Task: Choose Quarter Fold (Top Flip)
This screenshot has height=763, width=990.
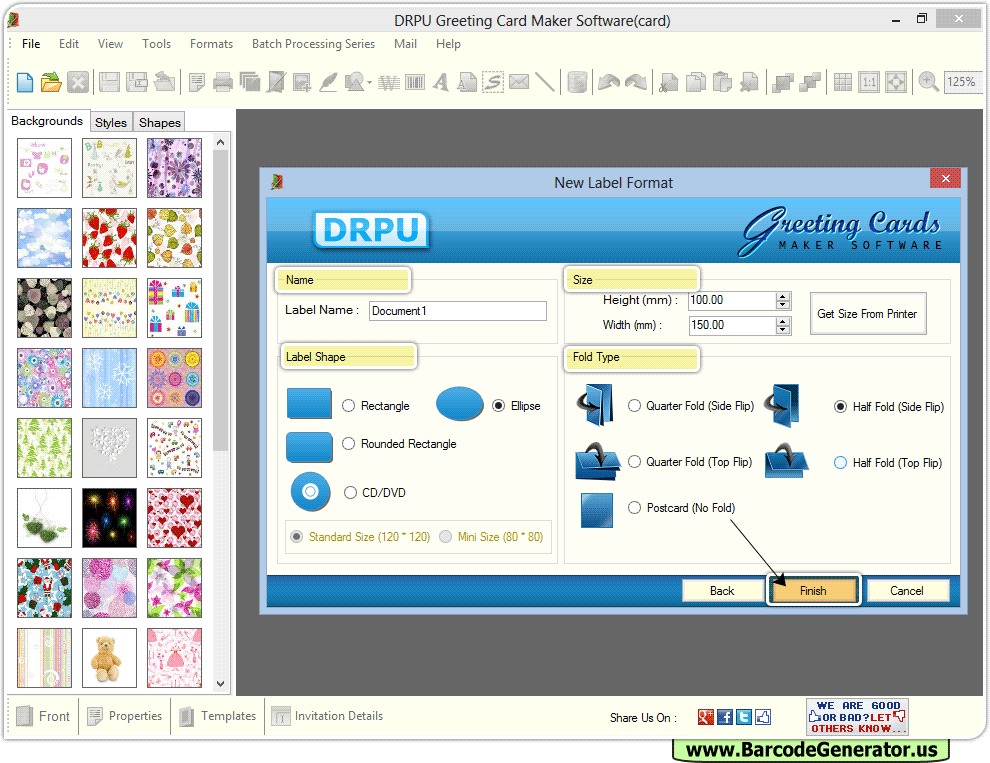Action: click(x=635, y=462)
